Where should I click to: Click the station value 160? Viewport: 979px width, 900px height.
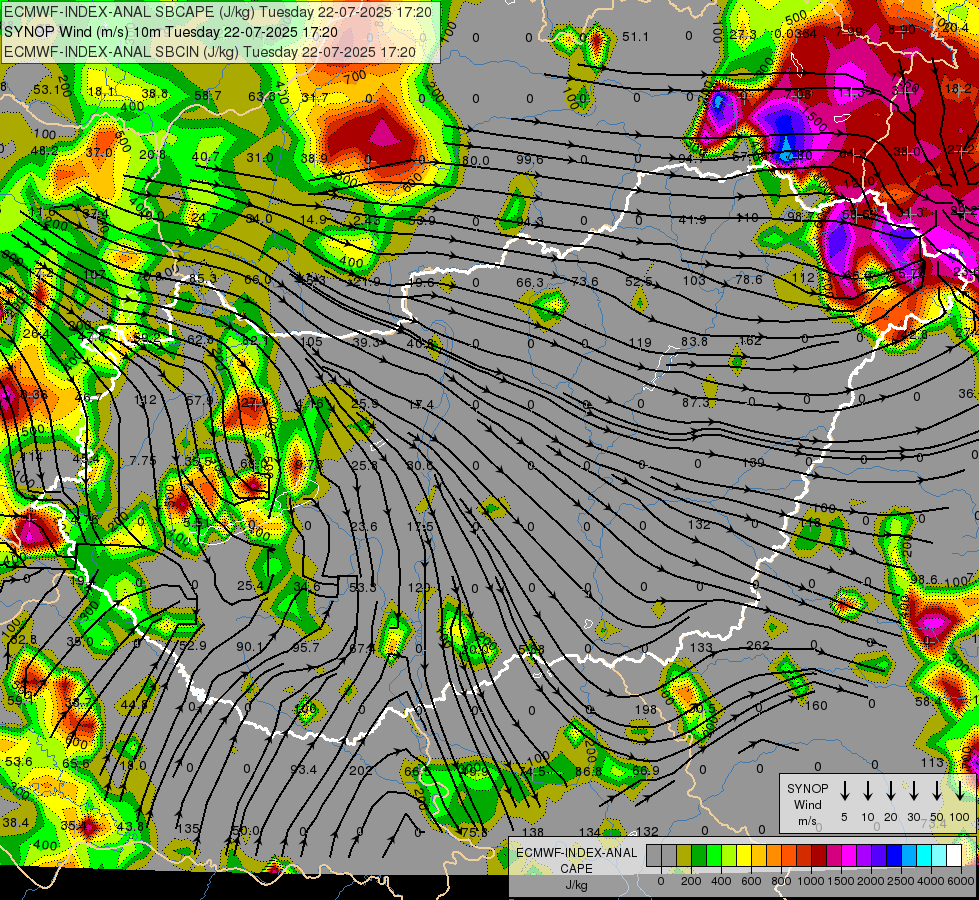(816, 706)
